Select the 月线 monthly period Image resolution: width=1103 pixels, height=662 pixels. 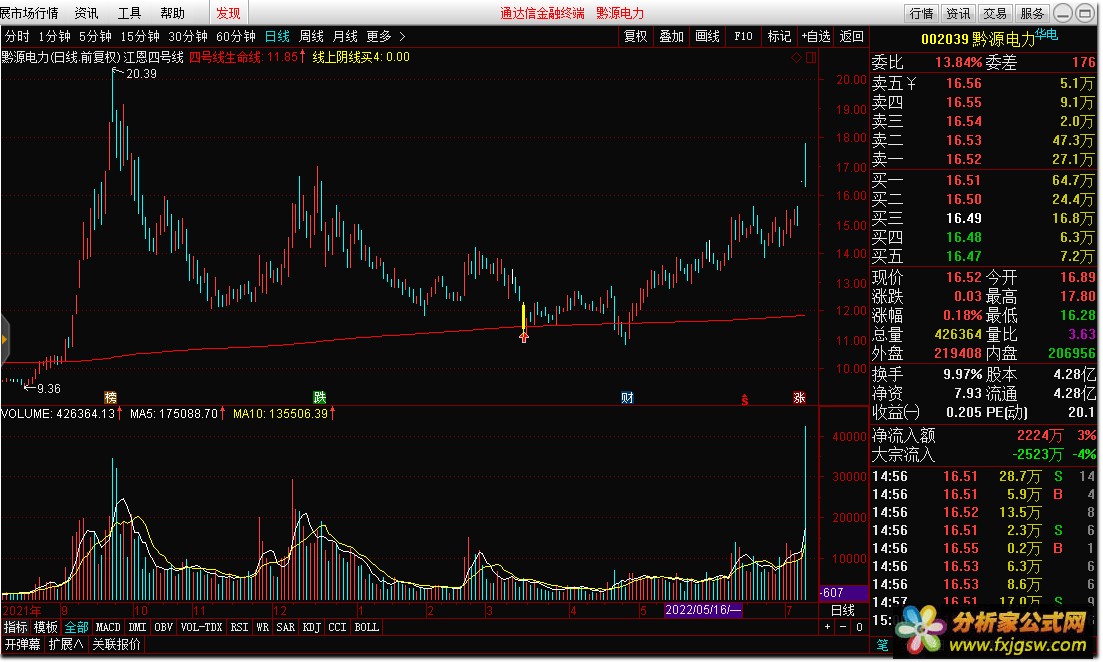345,36
